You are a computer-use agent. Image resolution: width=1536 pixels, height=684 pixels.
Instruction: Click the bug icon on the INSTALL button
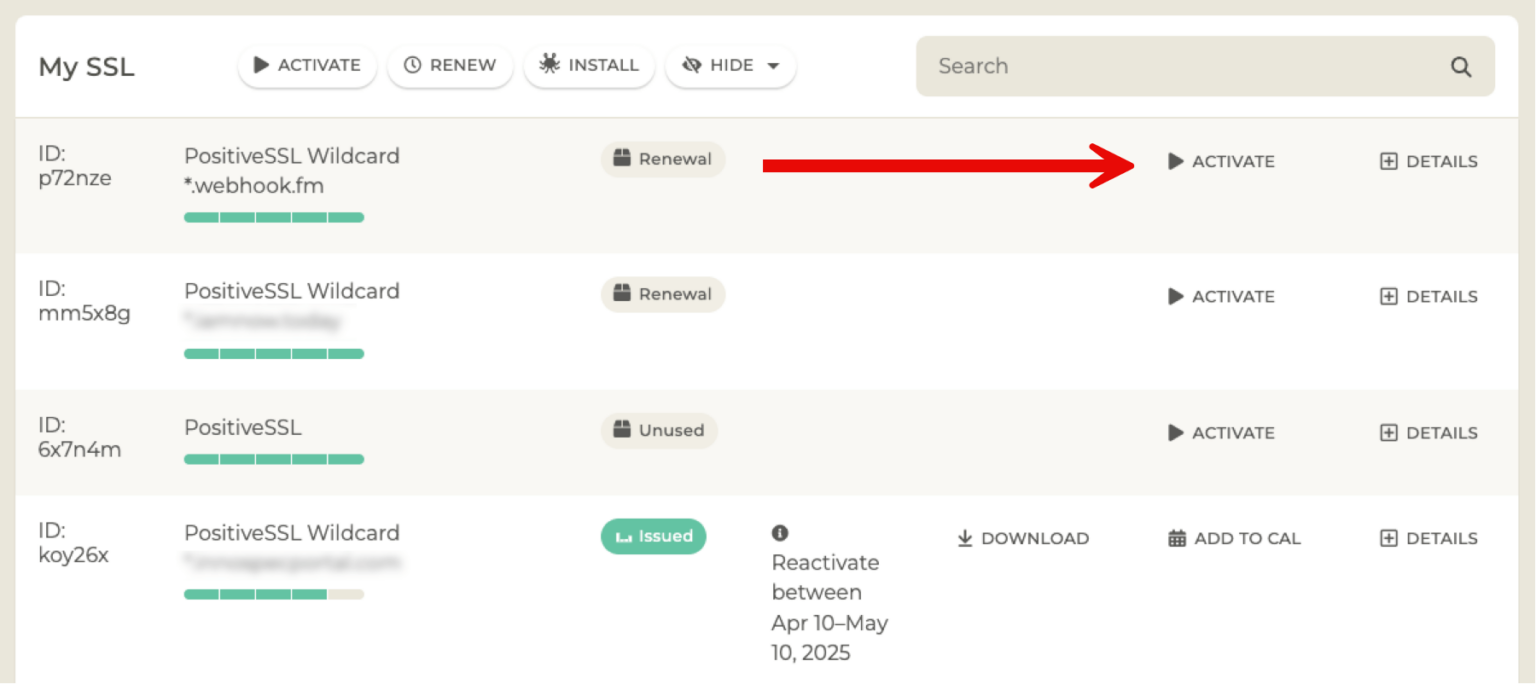(x=548, y=64)
